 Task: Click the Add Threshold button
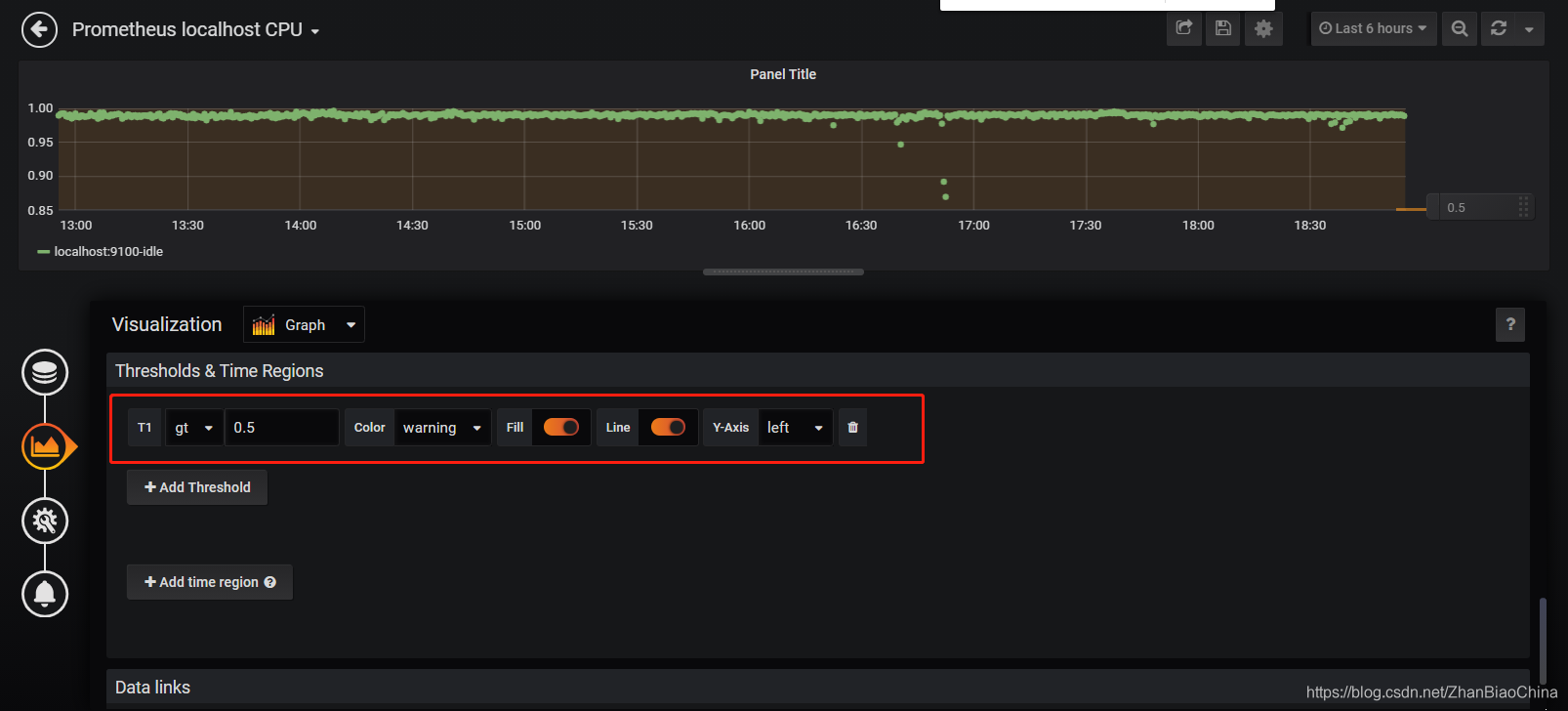click(197, 487)
